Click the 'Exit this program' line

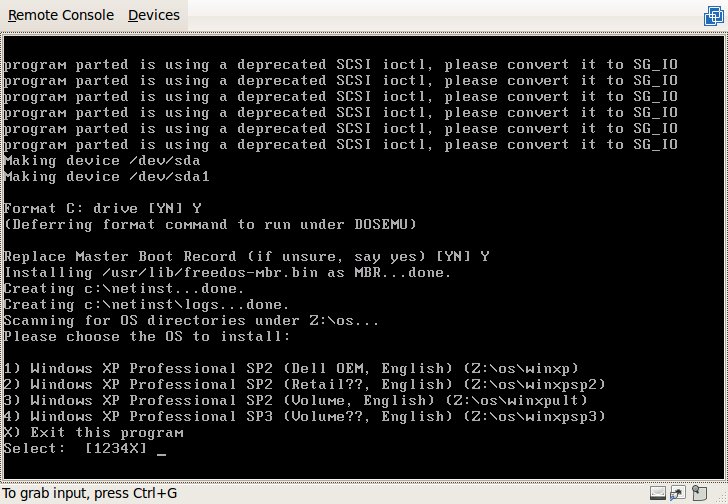pos(94,432)
